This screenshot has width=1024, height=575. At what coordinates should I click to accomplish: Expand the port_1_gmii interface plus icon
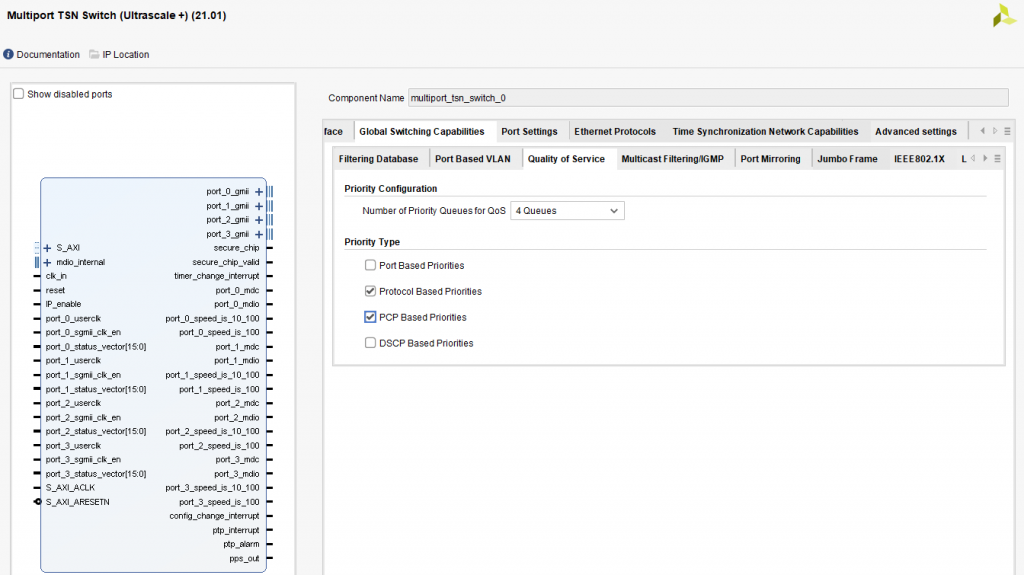click(259, 206)
